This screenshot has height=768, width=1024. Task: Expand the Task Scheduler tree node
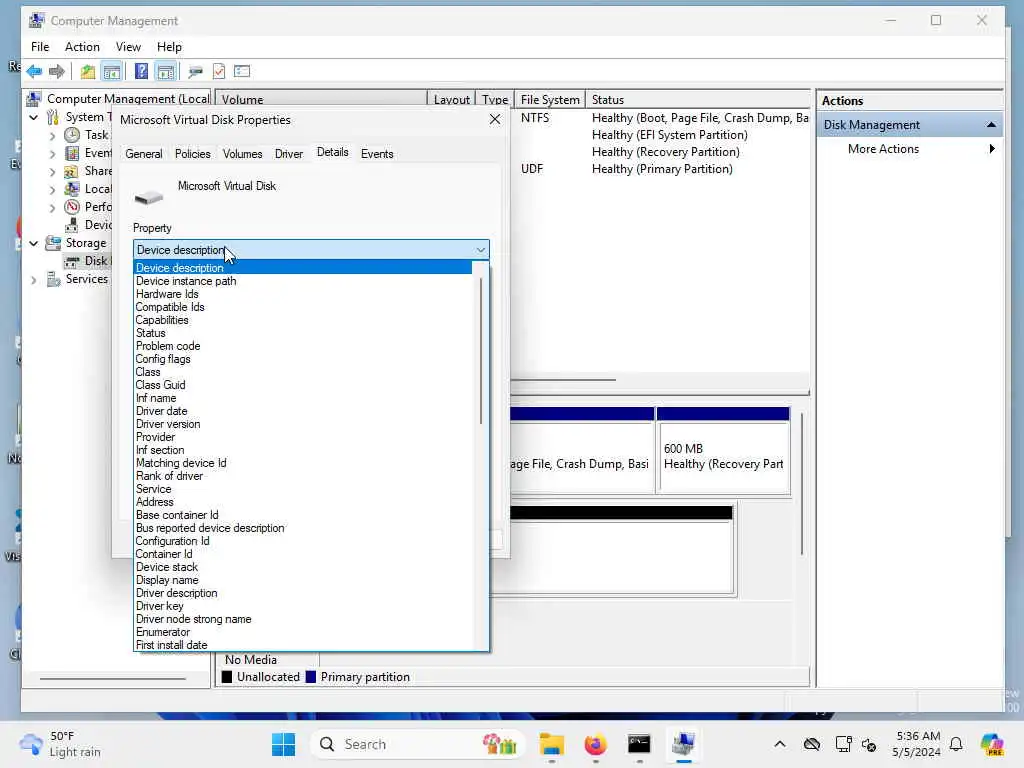tap(52, 136)
